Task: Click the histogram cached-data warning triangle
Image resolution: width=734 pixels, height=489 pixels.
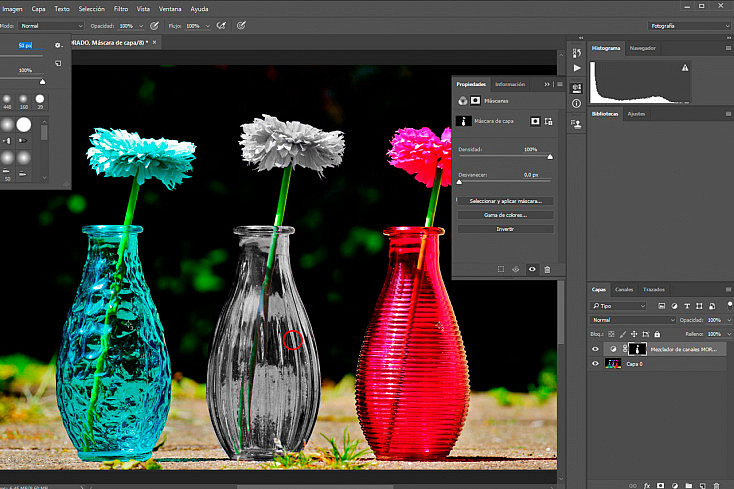Action: 685,68
